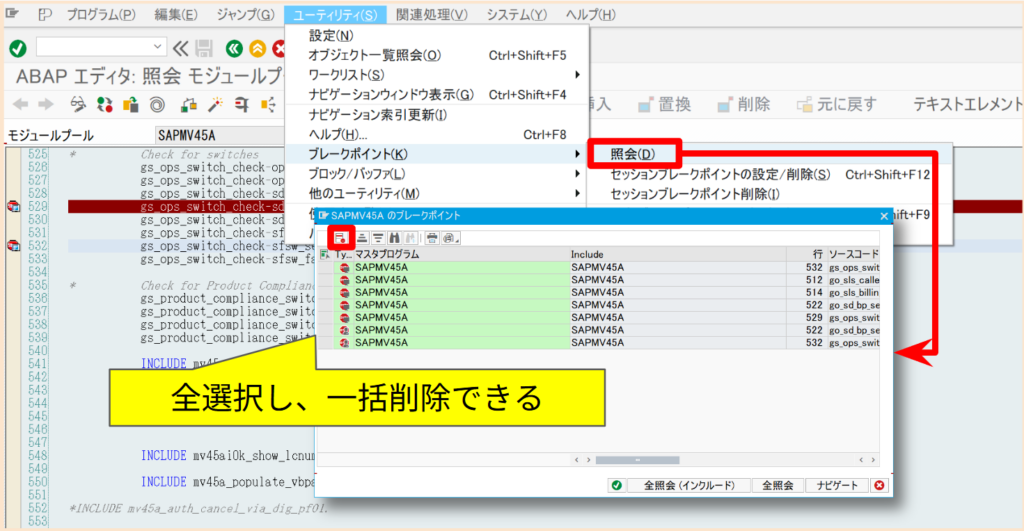Click the Find Next binoculars icon
This screenshot has width=1024, height=531.
pyautogui.click(x=410, y=238)
